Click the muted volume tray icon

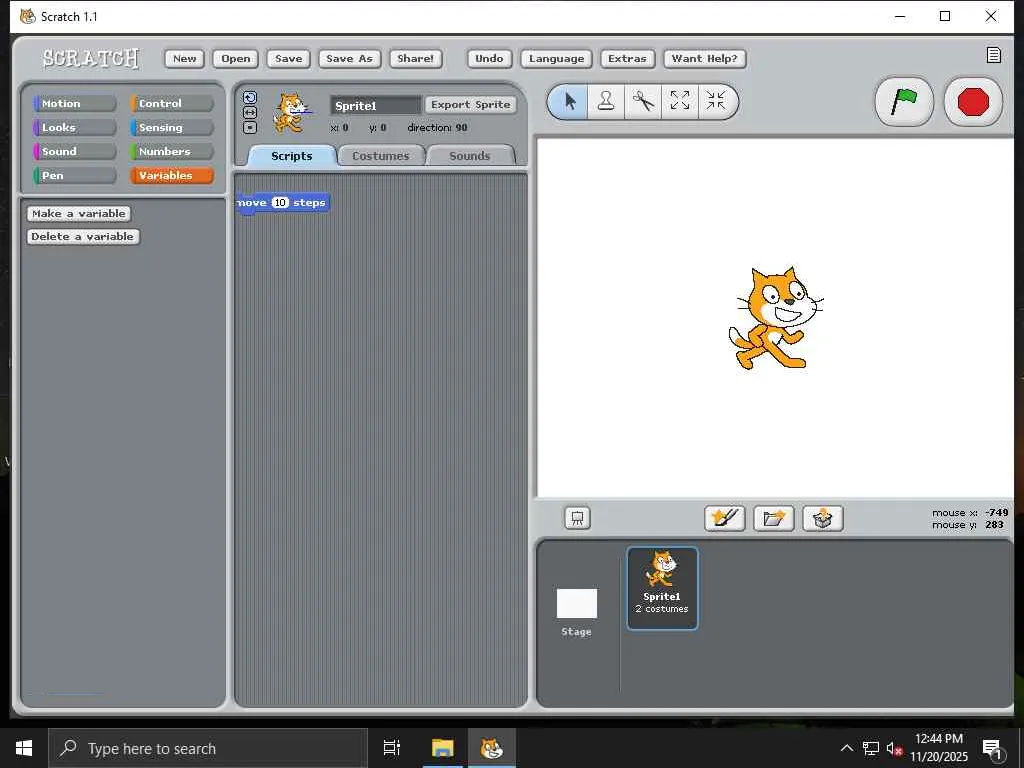click(894, 748)
